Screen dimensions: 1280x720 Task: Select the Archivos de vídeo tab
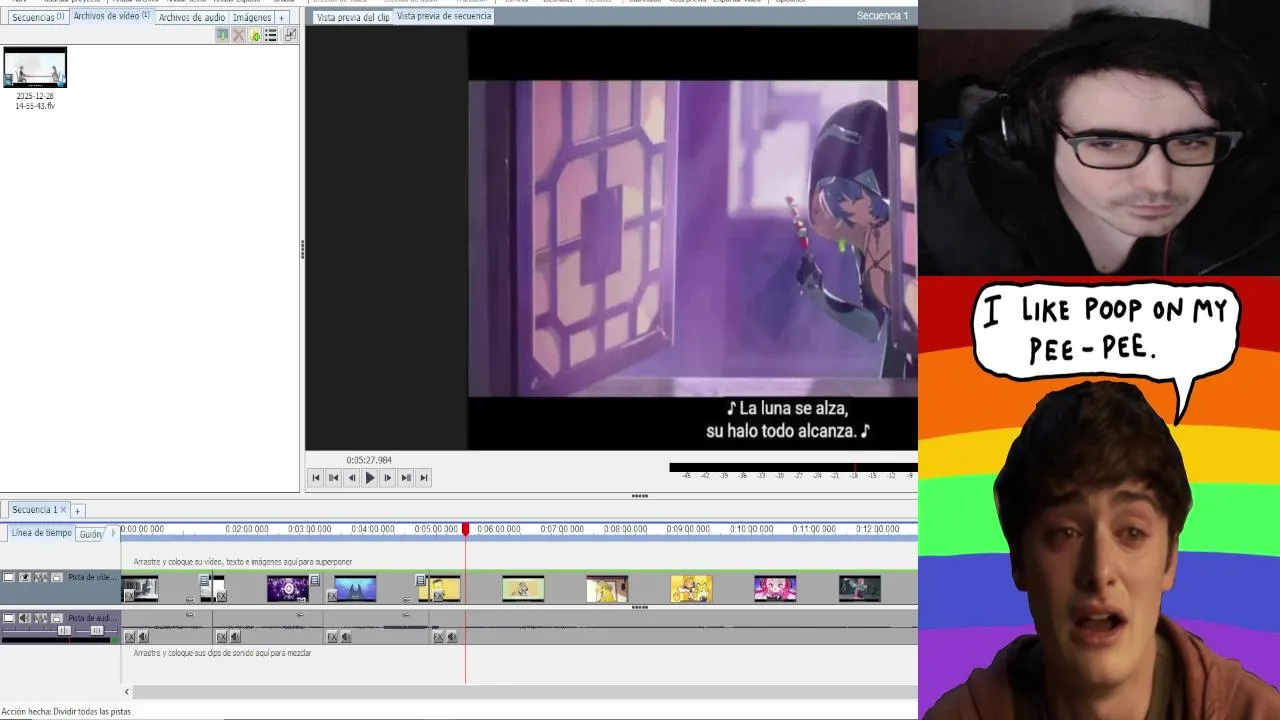pyautogui.click(x=111, y=16)
